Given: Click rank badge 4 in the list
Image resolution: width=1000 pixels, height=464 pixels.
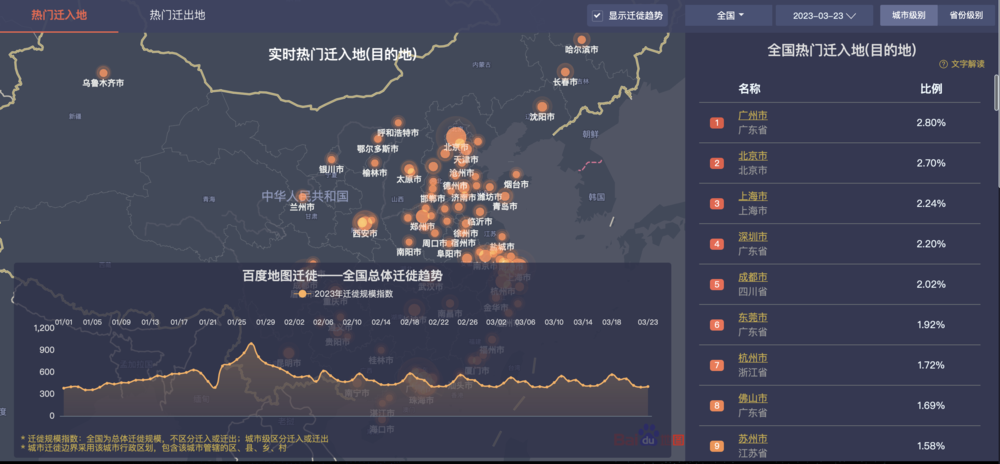Looking at the screenshot, I should click(717, 244).
